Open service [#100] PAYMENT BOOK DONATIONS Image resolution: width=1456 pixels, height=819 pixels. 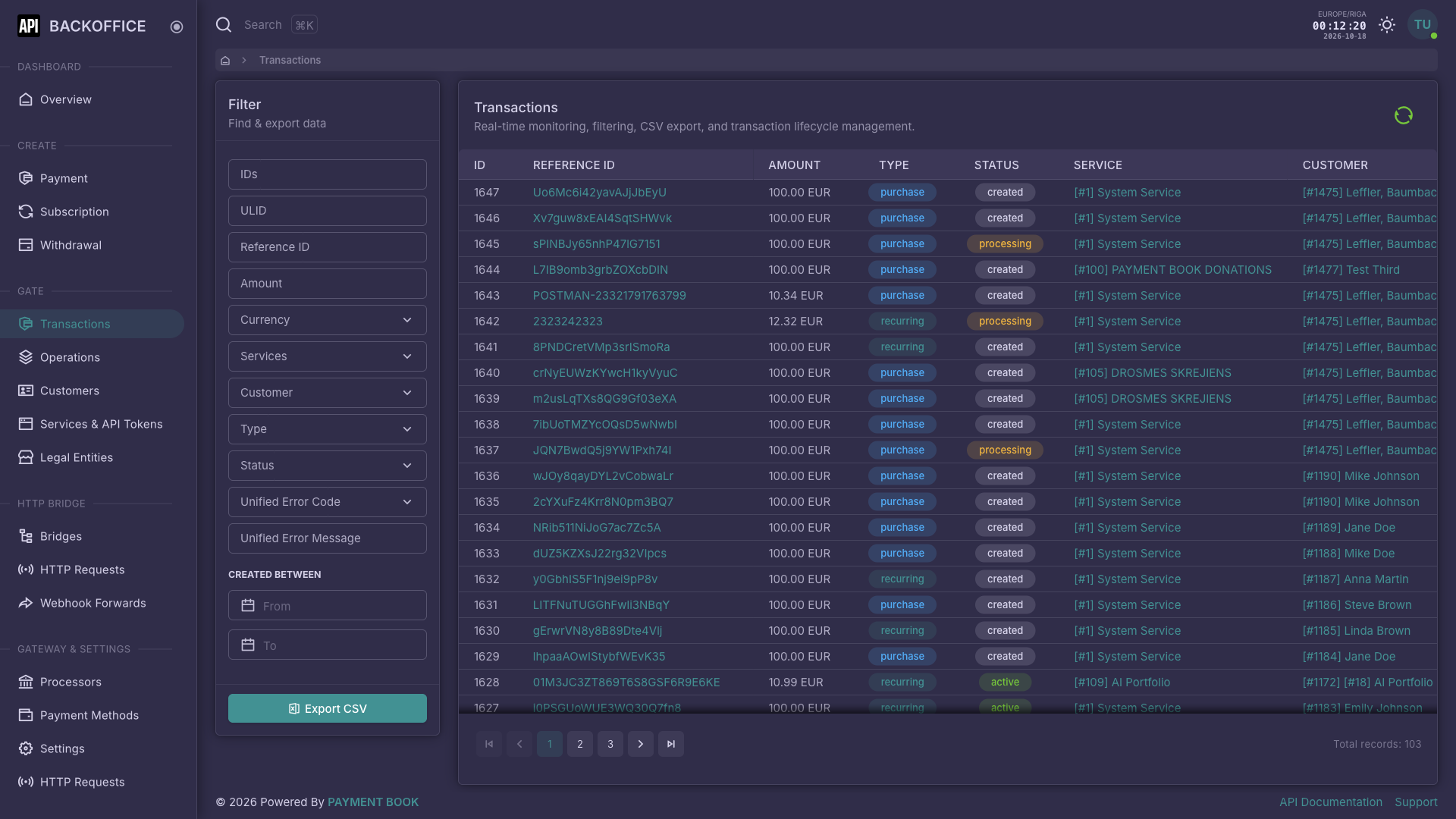pos(1172,270)
